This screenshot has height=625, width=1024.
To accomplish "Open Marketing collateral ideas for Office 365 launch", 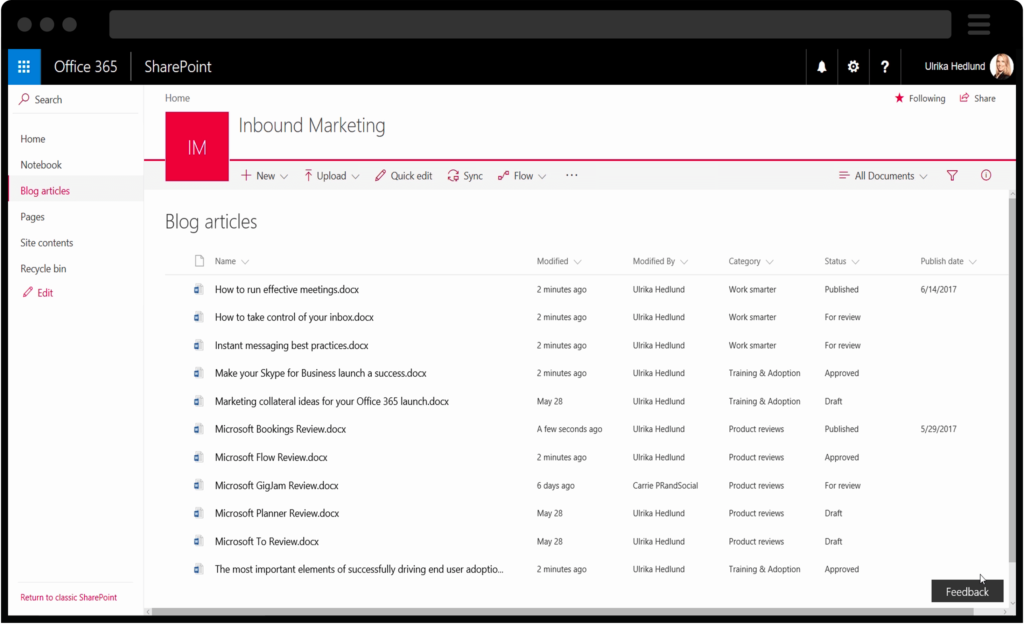I will (x=332, y=401).
